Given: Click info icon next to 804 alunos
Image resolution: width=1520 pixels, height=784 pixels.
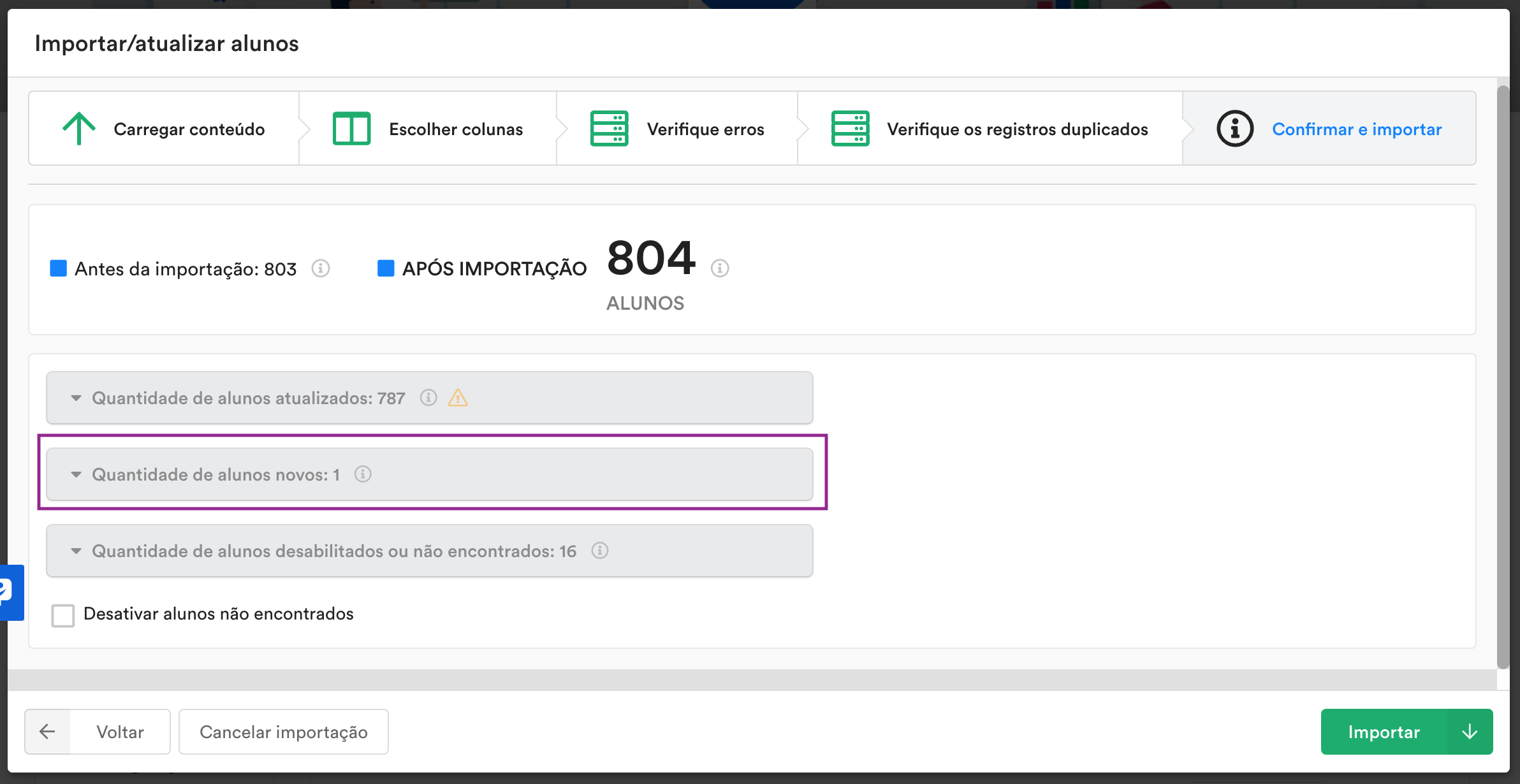Looking at the screenshot, I should (720, 268).
